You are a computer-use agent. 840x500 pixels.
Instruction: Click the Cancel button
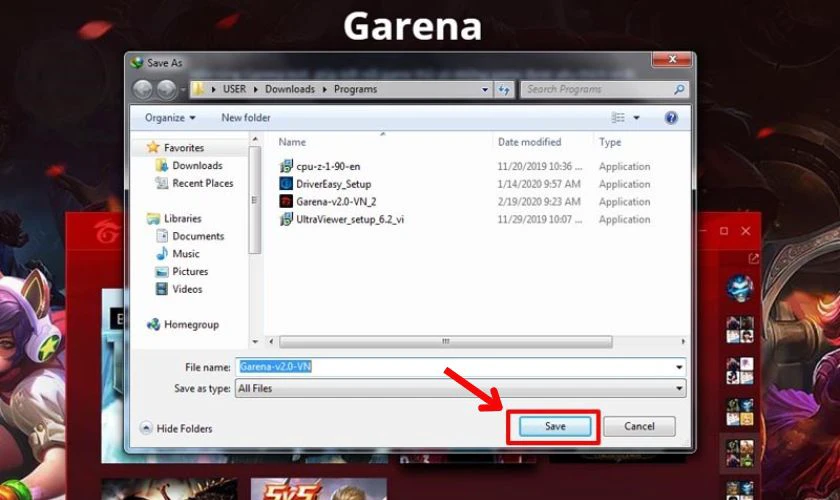(639, 427)
